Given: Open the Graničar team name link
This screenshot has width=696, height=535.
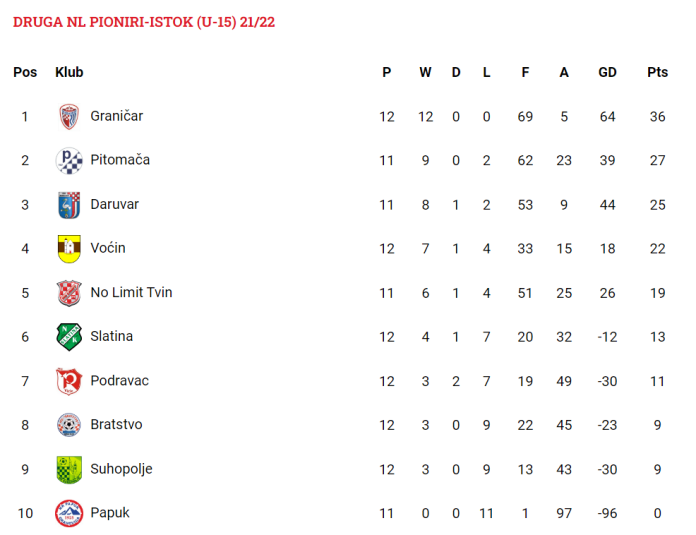Looking at the screenshot, I should coord(117,116).
